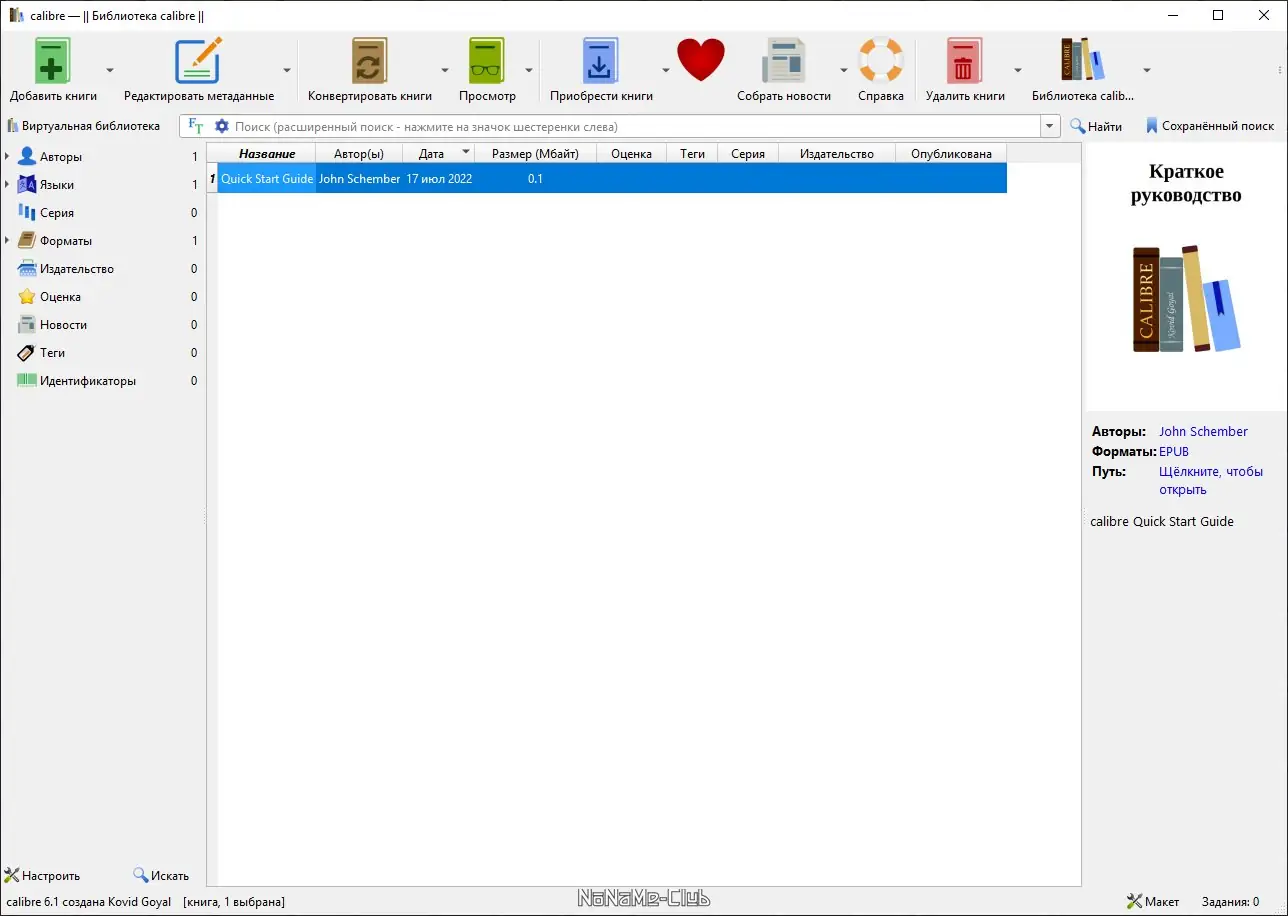
Task: Open John Schember author link
Action: coord(1203,432)
